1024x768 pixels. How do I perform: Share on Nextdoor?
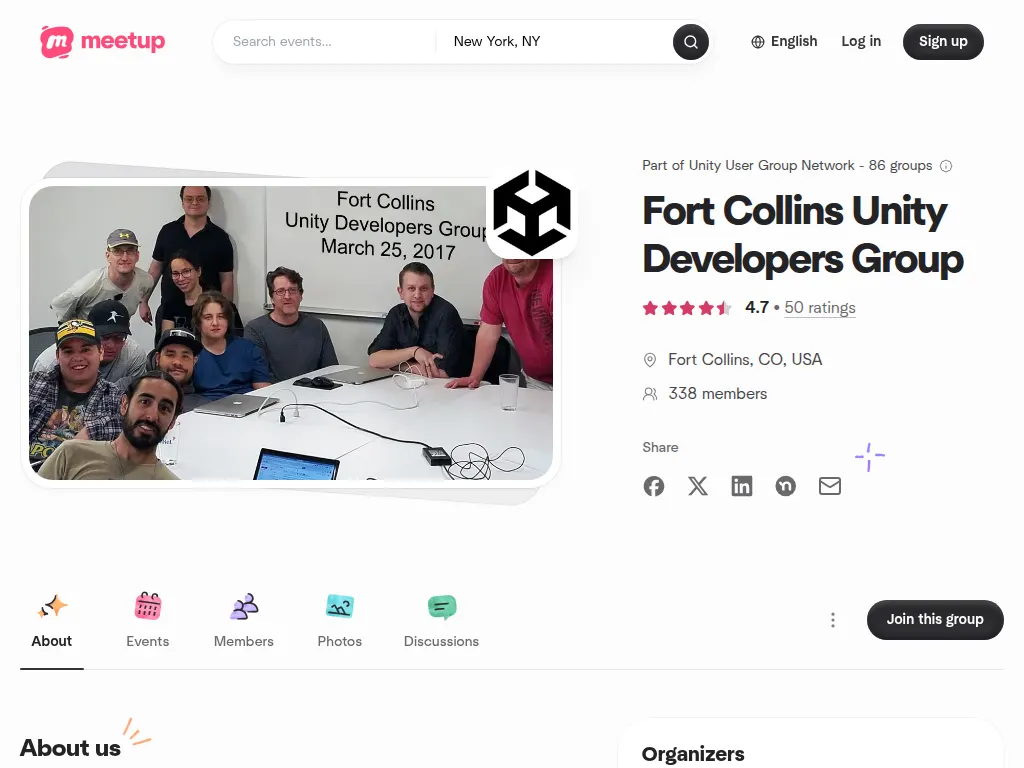pyautogui.click(x=786, y=486)
